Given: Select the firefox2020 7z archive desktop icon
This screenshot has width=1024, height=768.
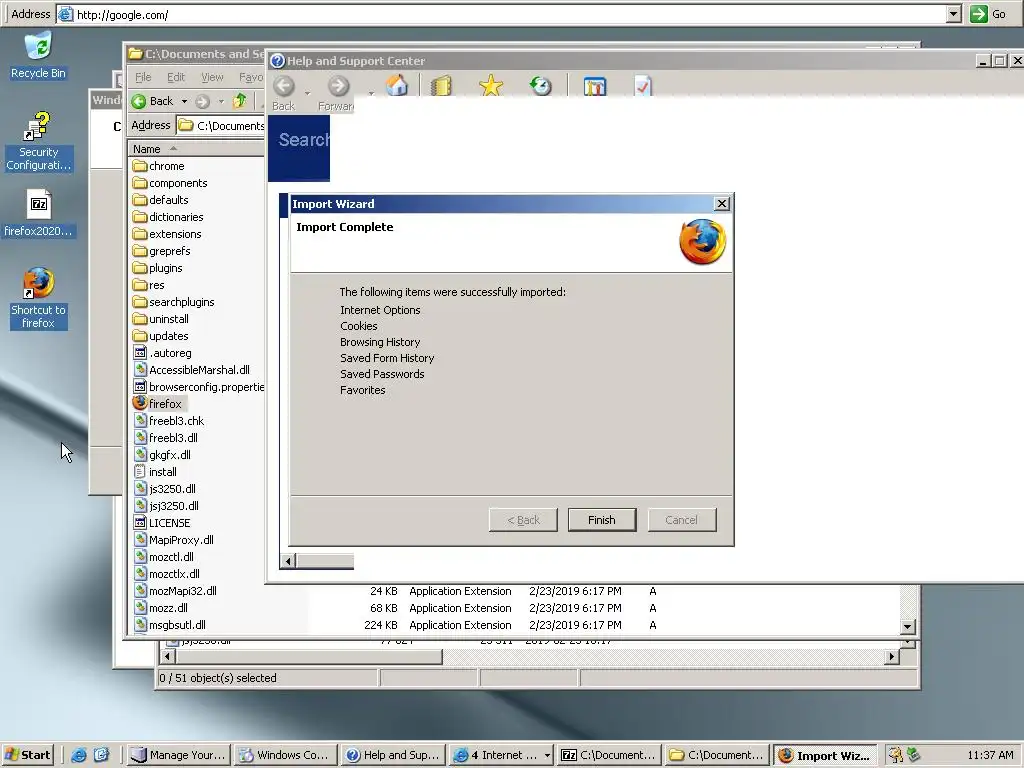Looking at the screenshot, I should (x=39, y=213).
